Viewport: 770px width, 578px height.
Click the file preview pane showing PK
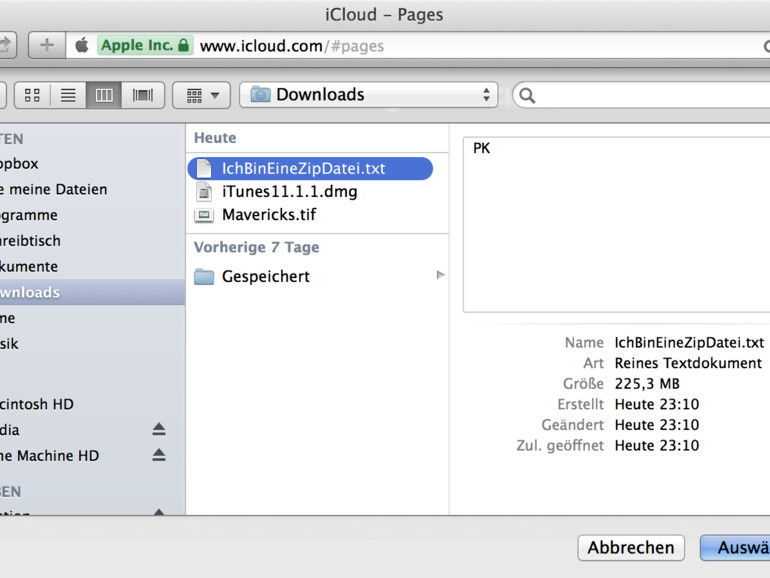pyautogui.click(x=616, y=225)
